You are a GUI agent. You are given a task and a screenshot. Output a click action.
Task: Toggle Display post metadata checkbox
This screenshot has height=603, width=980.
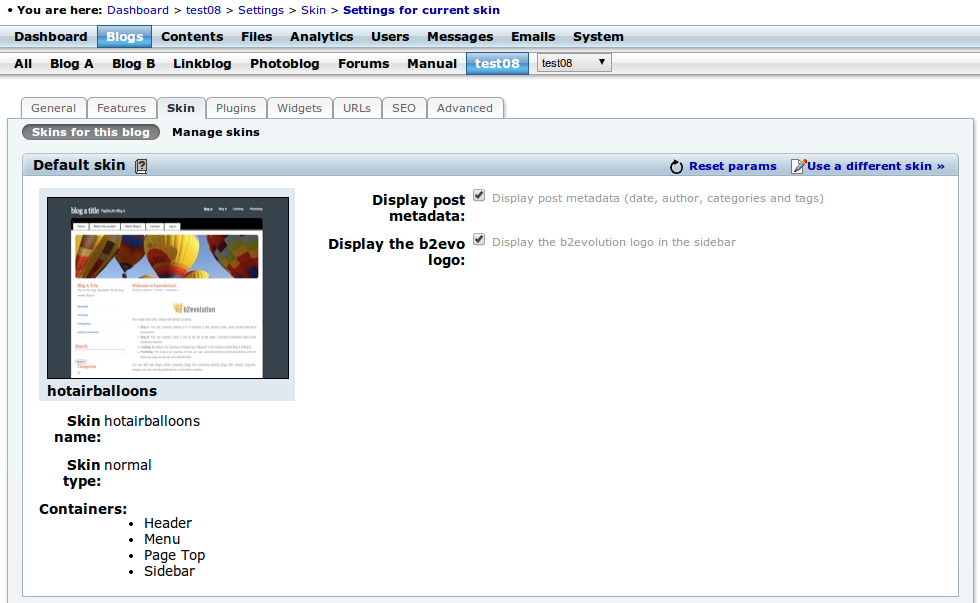pos(479,196)
